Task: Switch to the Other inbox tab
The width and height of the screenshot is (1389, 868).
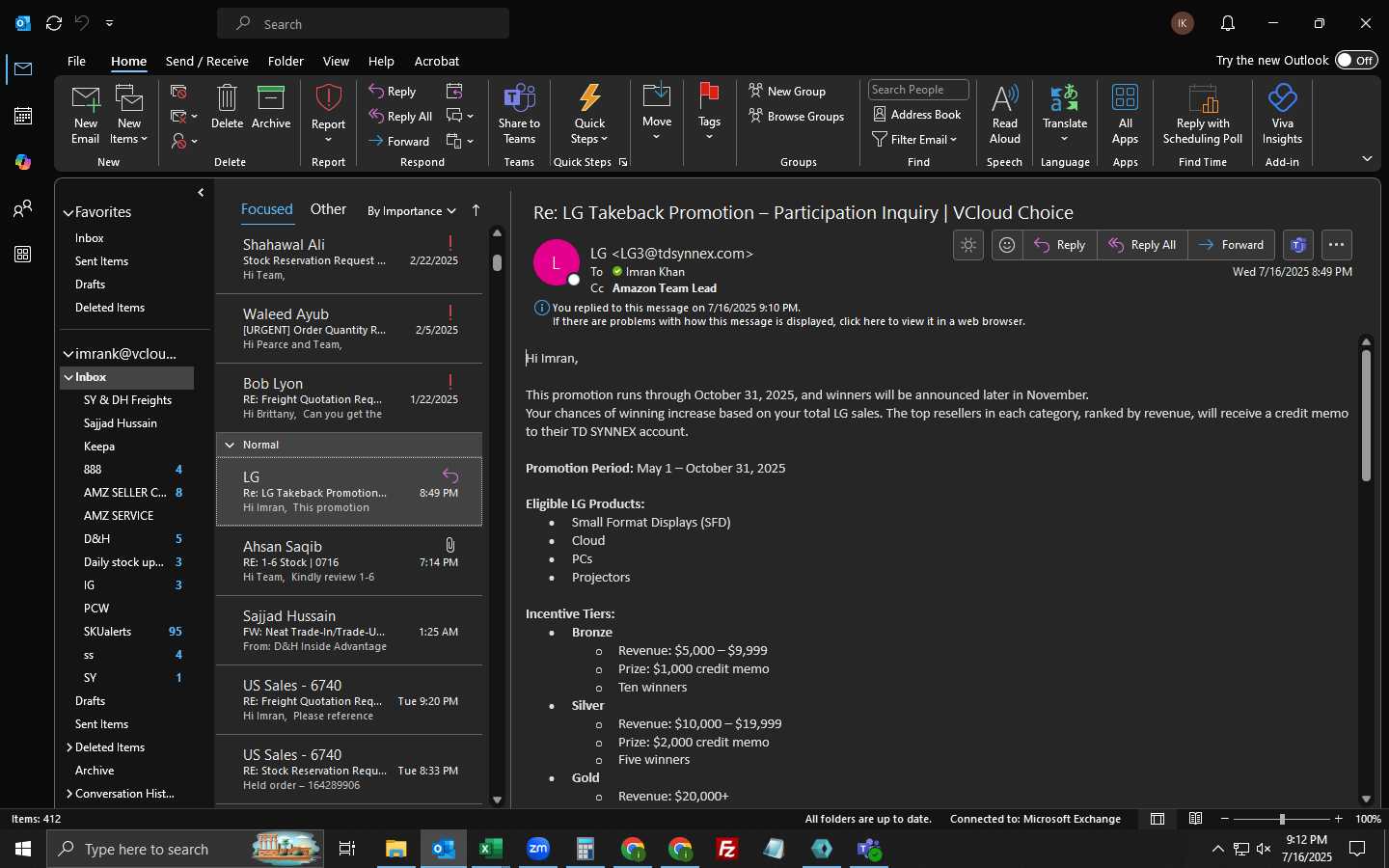Action: [328, 209]
